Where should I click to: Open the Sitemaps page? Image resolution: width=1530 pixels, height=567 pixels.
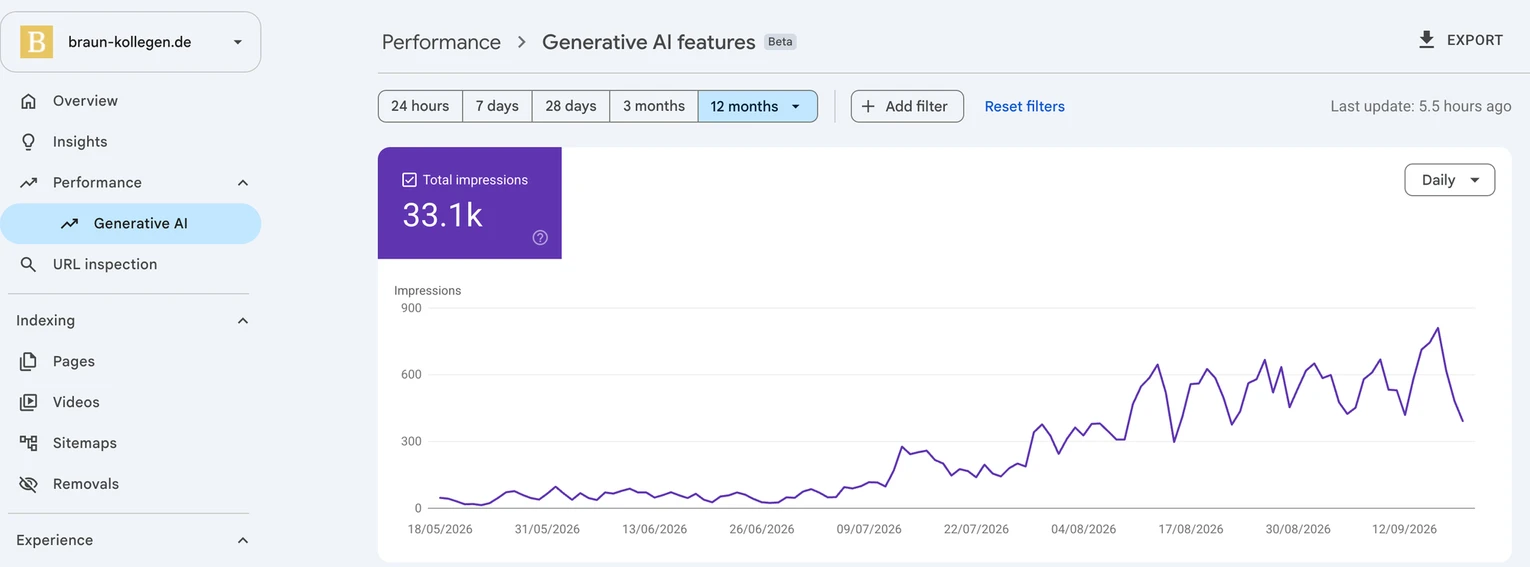(x=130, y=443)
